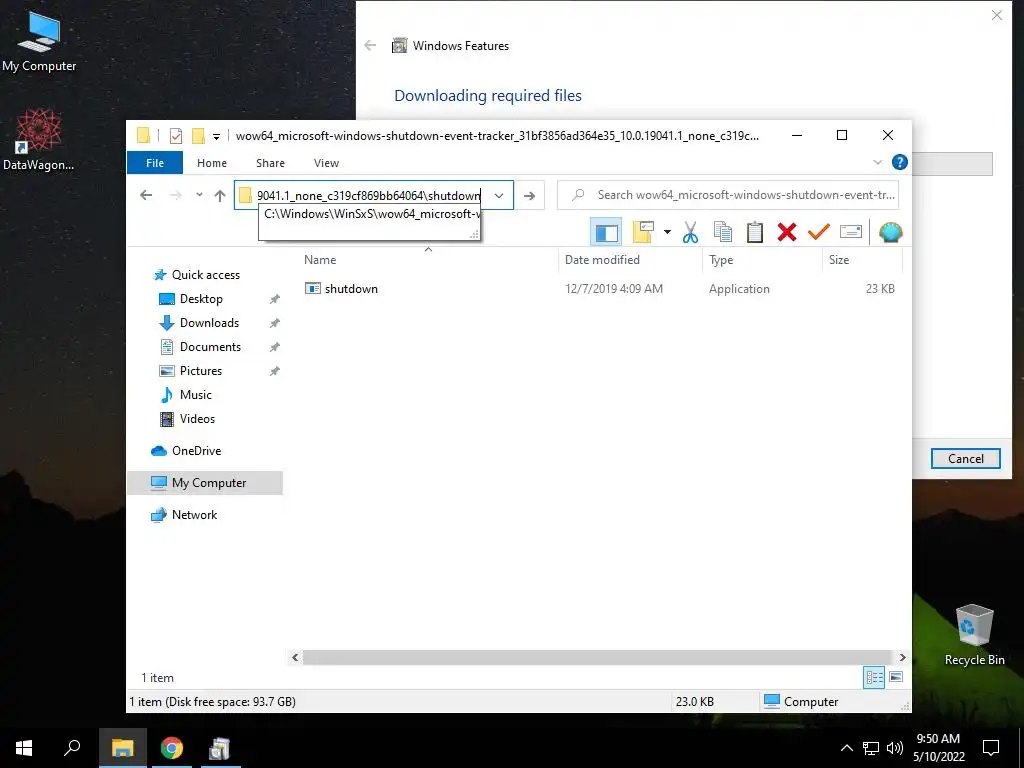Viewport: 1024px width, 768px height.
Task: Select Quick access in navigation pane
Action: tap(205, 275)
